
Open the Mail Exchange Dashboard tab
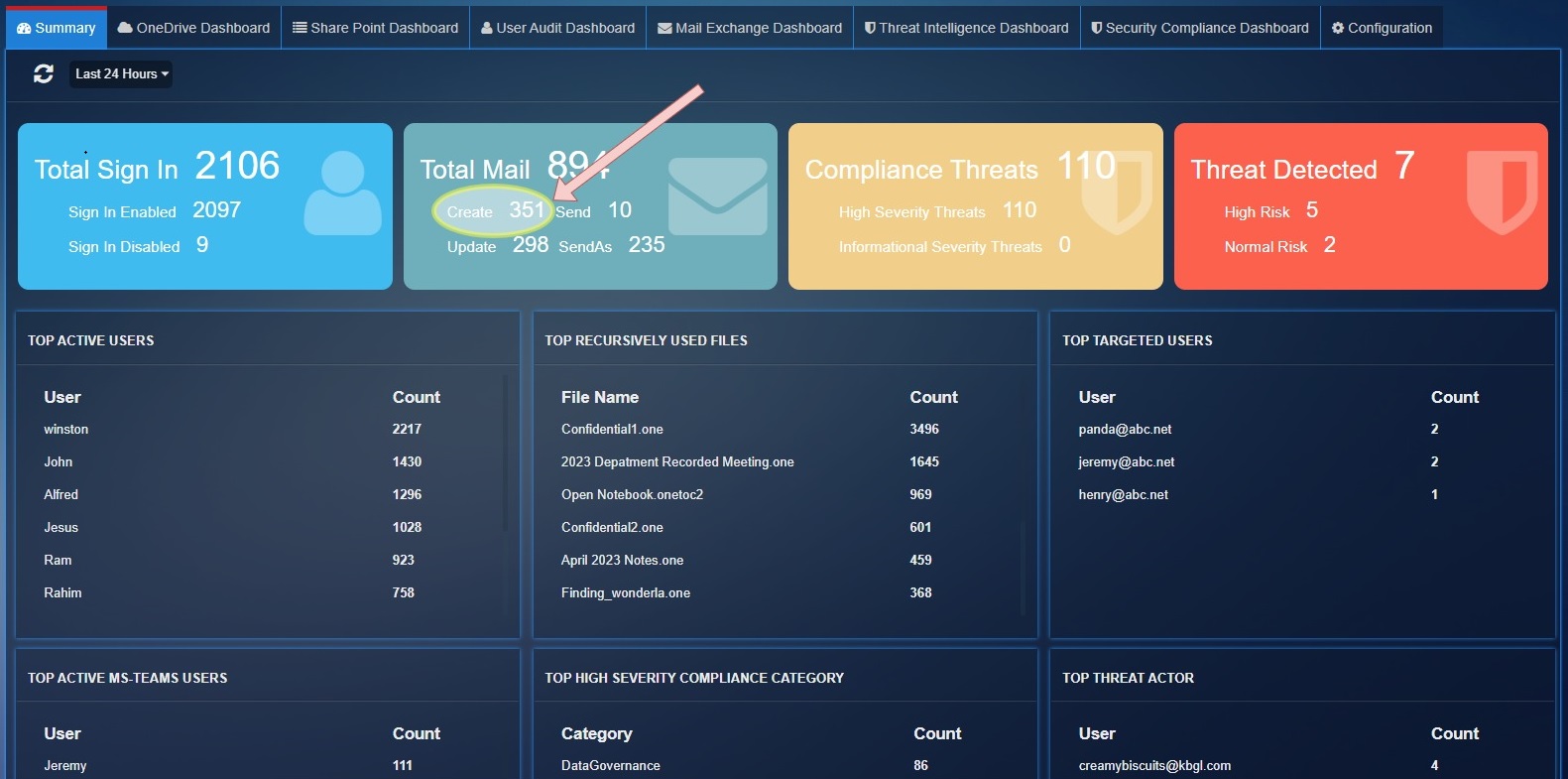(x=750, y=28)
